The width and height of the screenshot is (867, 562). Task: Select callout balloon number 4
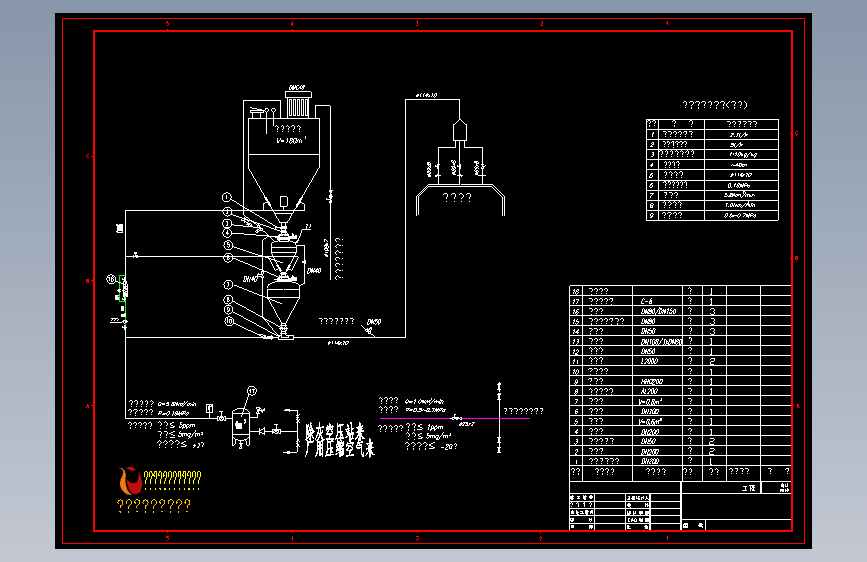227,233
